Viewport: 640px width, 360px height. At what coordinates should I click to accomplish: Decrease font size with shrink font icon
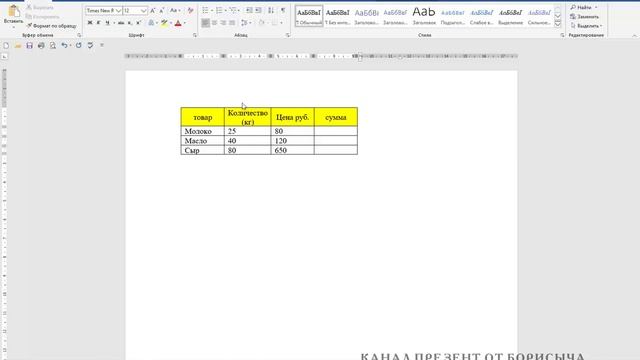pyautogui.click(x=162, y=11)
